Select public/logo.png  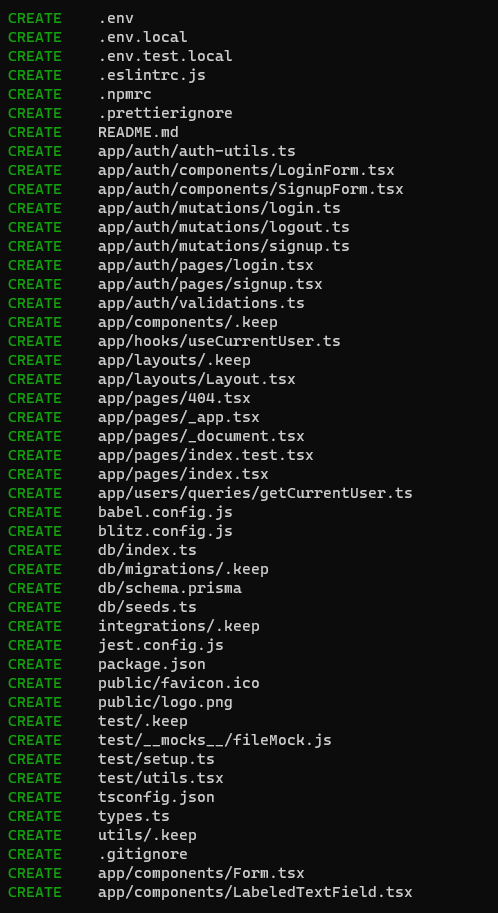click(x=165, y=702)
